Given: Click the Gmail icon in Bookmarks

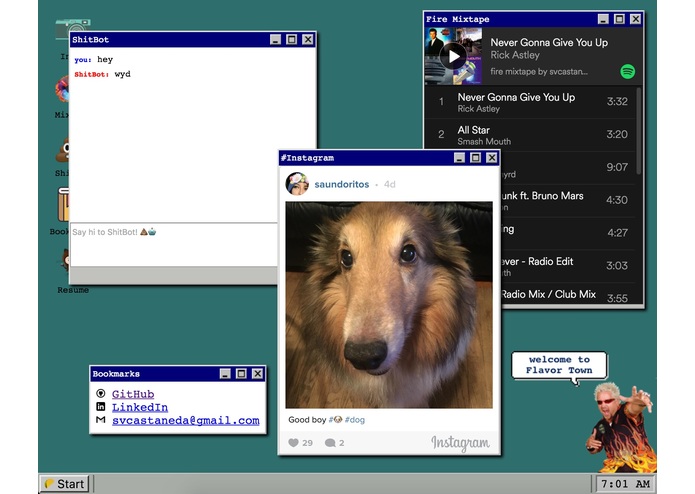Looking at the screenshot, I should (101, 420).
